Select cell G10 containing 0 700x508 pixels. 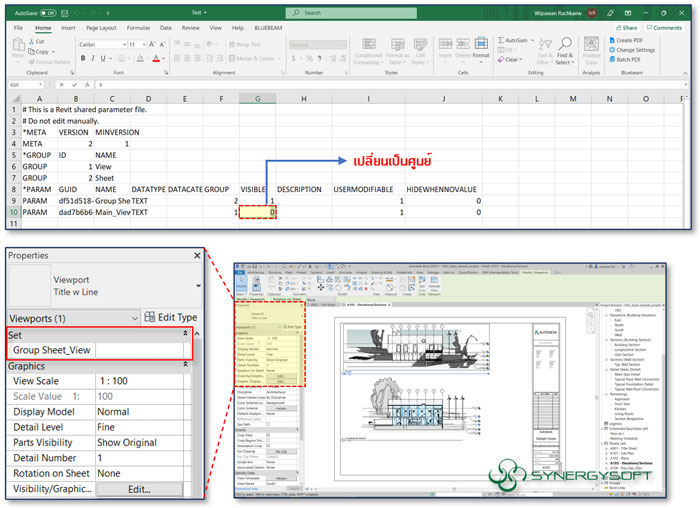(258, 212)
